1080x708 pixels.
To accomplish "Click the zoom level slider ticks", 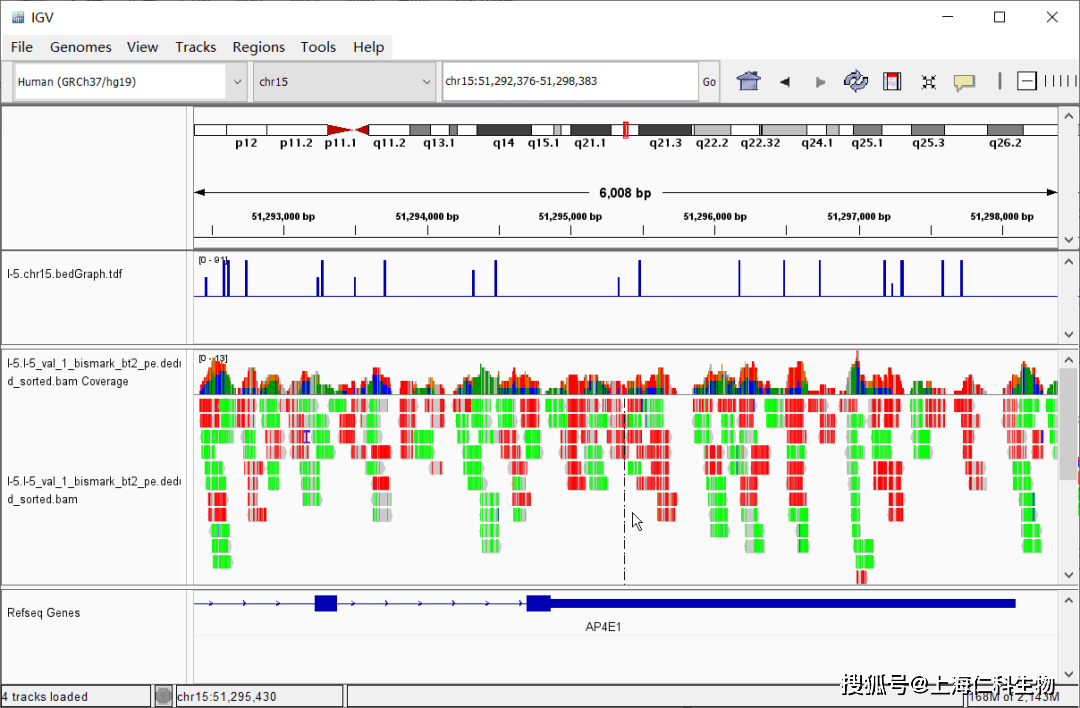I will tap(1060, 81).
